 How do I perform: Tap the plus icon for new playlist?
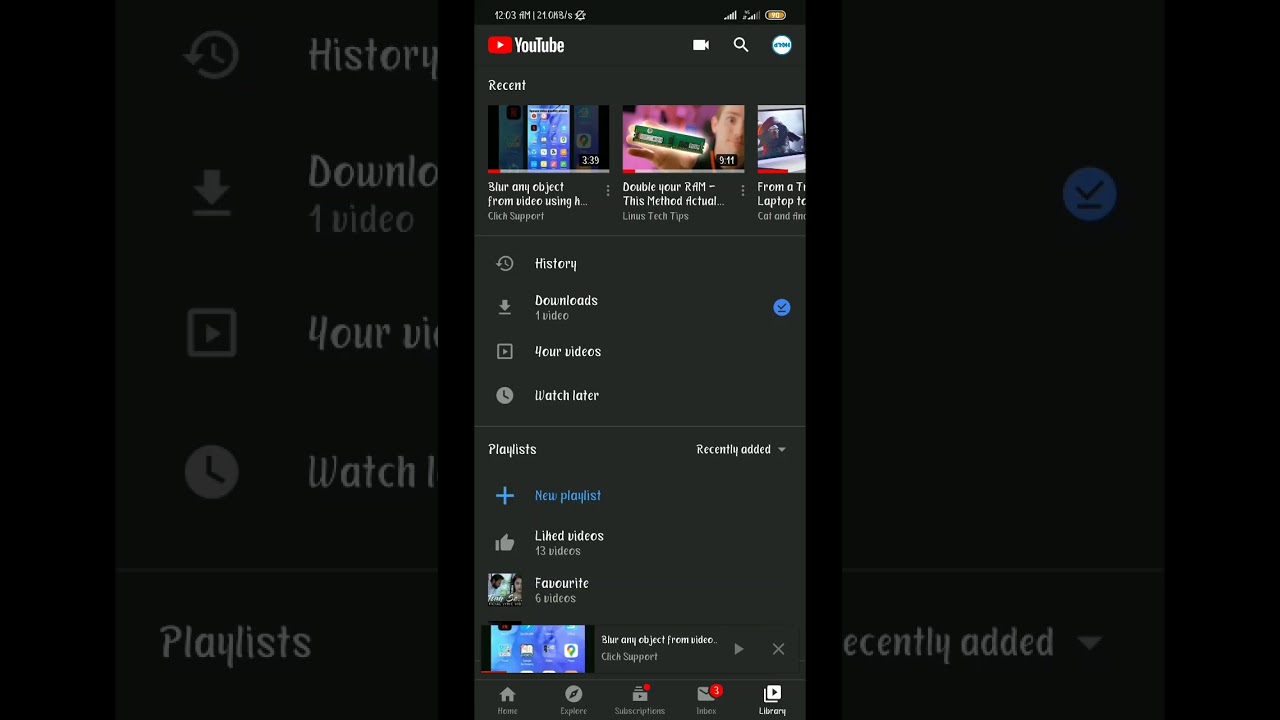tap(505, 496)
